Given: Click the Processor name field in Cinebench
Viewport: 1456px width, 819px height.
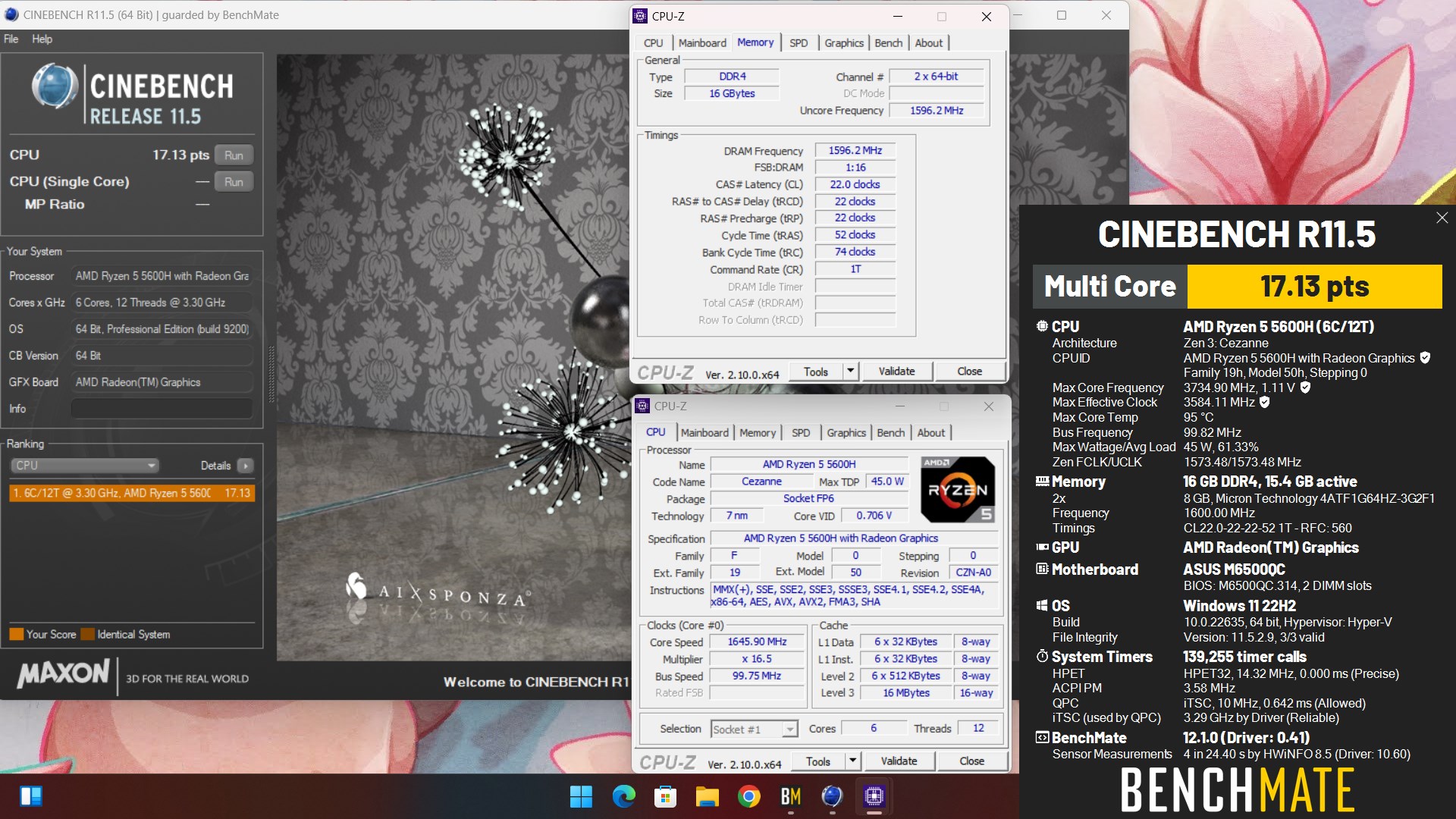Looking at the screenshot, I should click(x=162, y=276).
